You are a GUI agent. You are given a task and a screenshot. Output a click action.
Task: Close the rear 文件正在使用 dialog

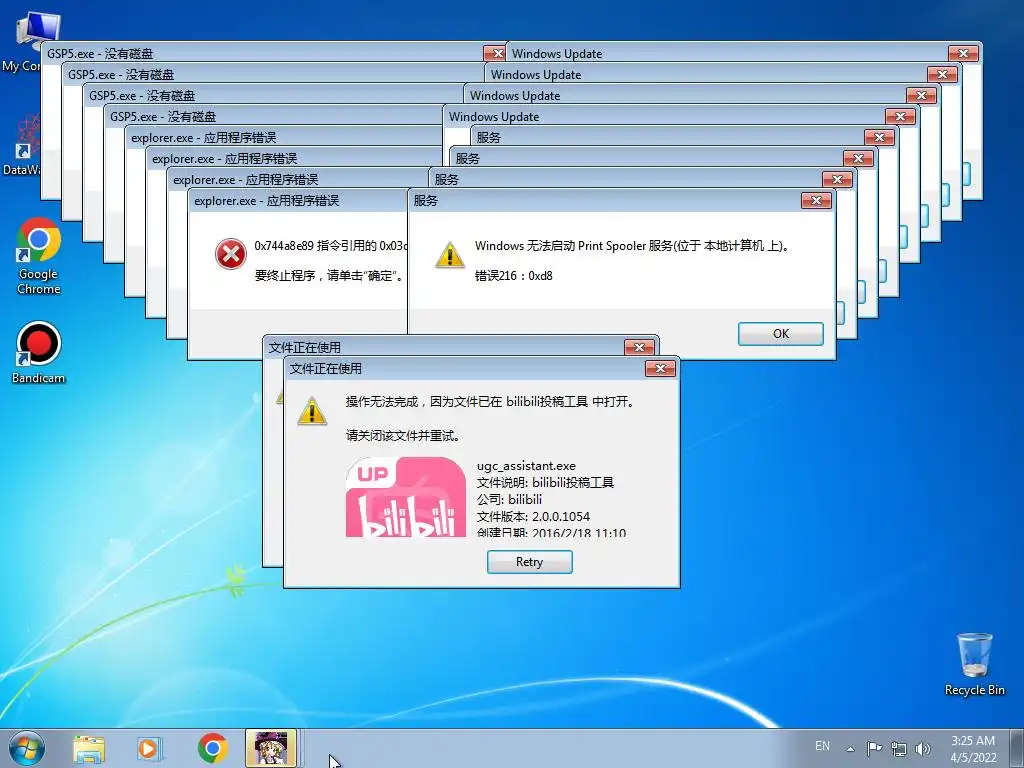(x=639, y=347)
